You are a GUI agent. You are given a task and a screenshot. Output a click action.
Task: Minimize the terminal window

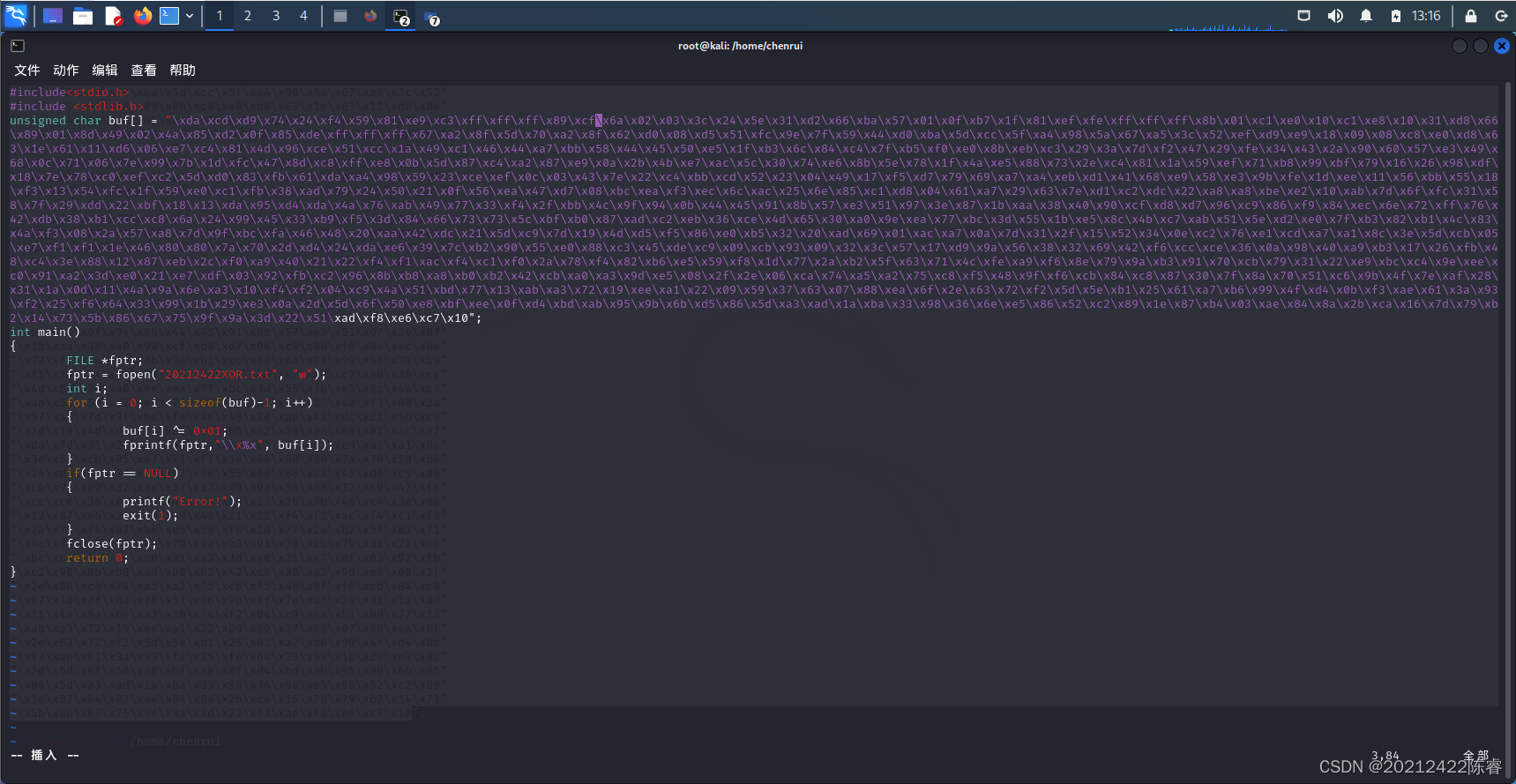(1460, 46)
